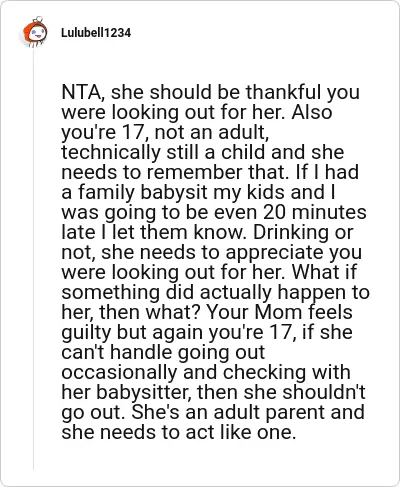Click the line "guilty but again you're 17, if she"
Image resolution: width=400 pixels, height=487 pixels.
pyautogui.click(x=207, y=332)
